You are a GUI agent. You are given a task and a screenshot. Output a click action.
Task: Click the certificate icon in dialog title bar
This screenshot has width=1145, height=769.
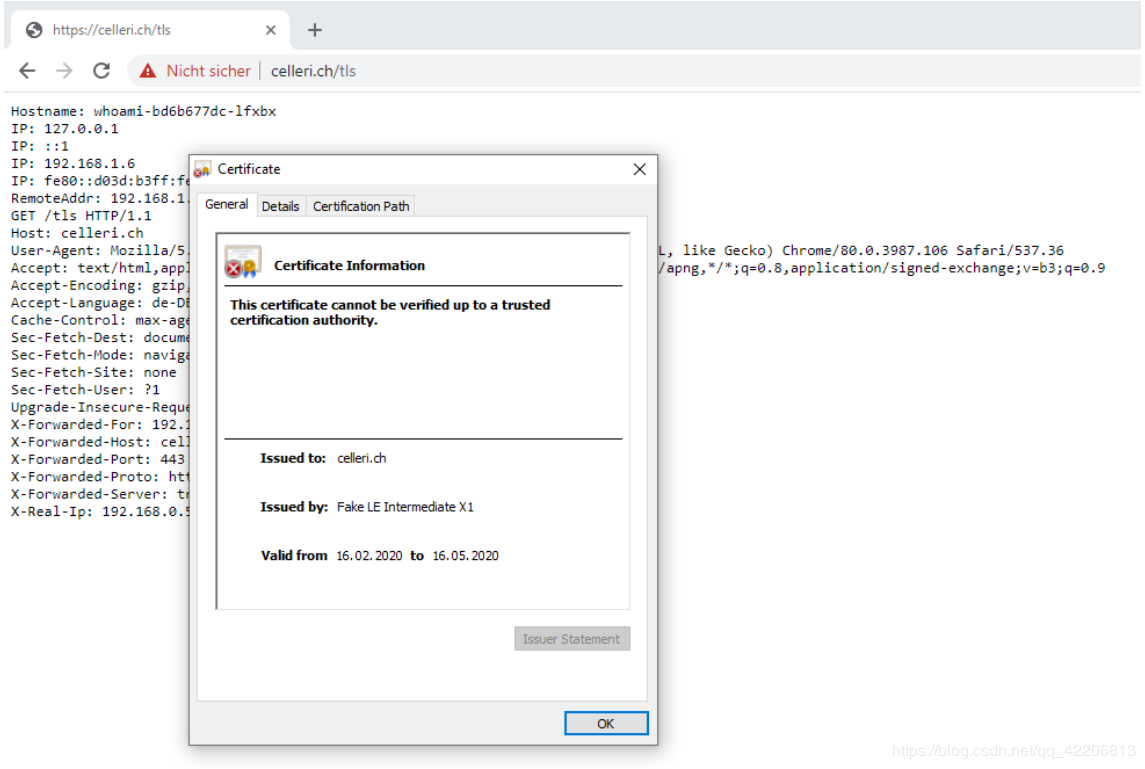tap(202, 169)
